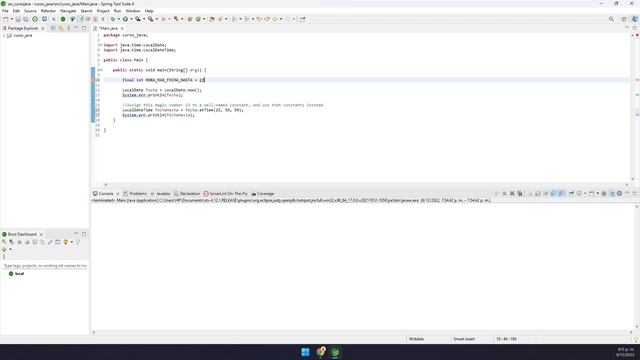Click the Open Perspective icon

click(x=624, y=19)
